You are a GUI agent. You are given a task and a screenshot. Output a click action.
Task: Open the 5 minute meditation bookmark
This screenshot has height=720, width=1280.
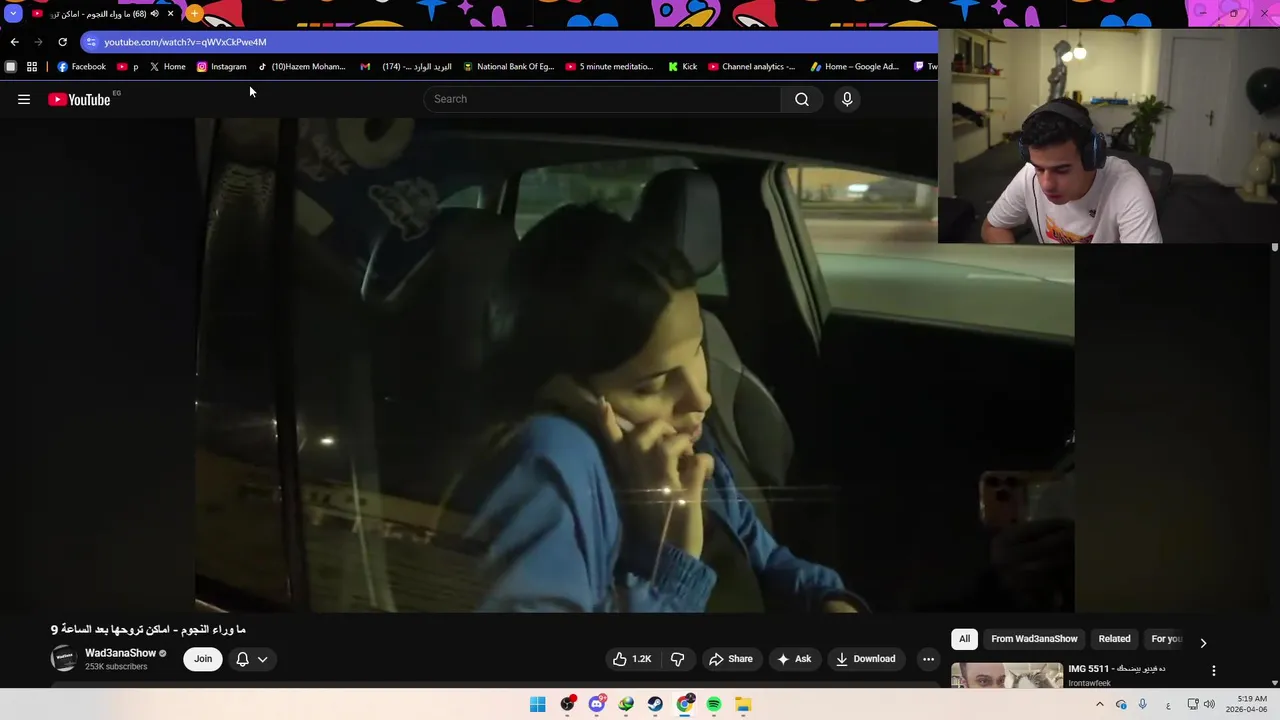click(609, 67)
